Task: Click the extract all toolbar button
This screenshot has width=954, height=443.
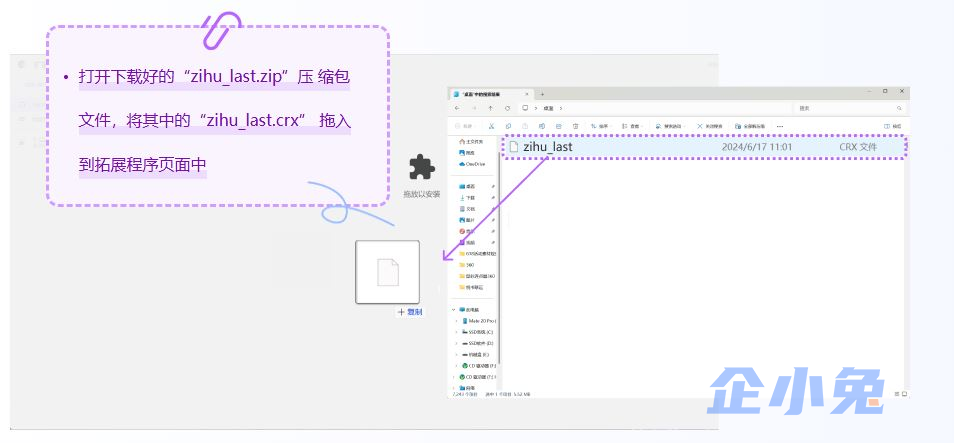Action: [x=750, y=126]
